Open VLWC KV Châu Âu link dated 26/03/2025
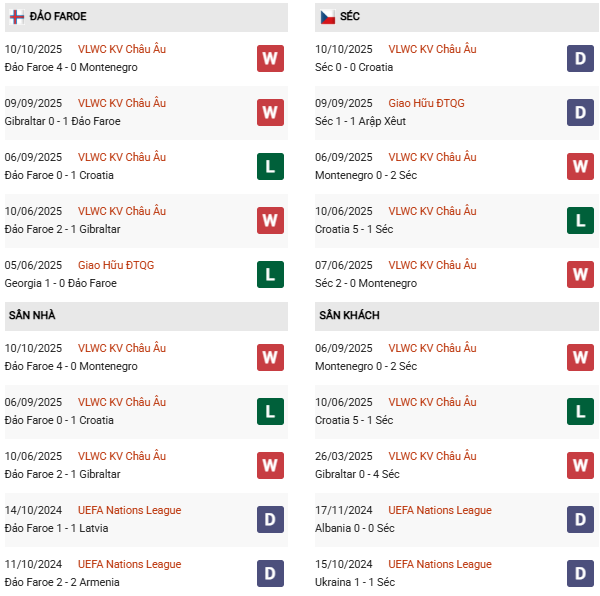The height and width of the screenshot is (596, 600). (x=432, y=456)
